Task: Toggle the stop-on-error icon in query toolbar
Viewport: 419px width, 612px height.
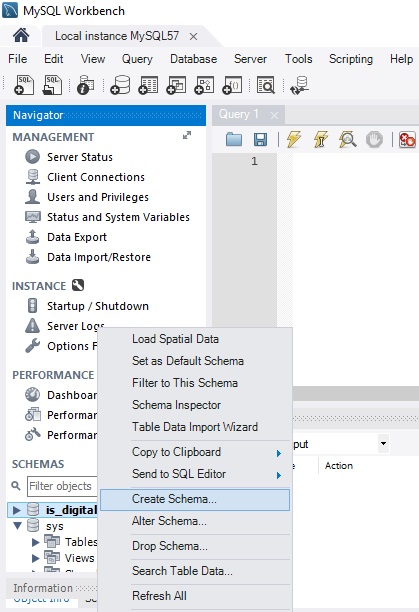Action: (407, 139)
